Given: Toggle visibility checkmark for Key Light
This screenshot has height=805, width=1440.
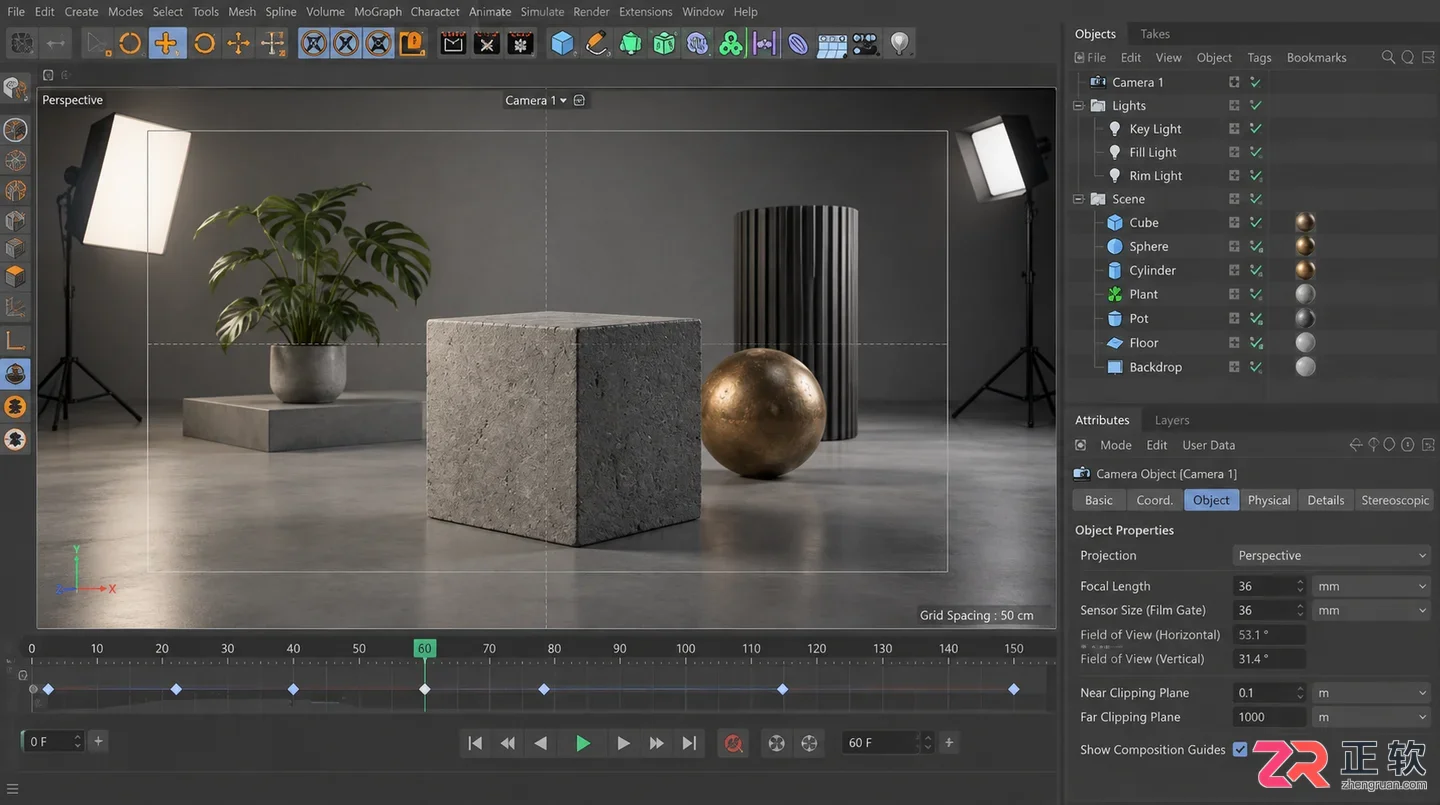Looking at the screenshot, I should [x=1256, y=129].
